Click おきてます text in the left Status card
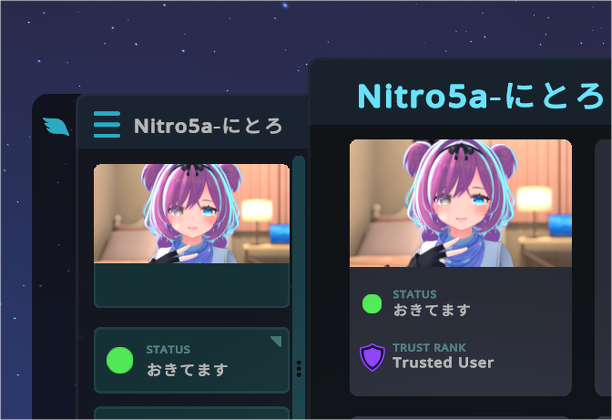612x420 pixels. [187, 369]
